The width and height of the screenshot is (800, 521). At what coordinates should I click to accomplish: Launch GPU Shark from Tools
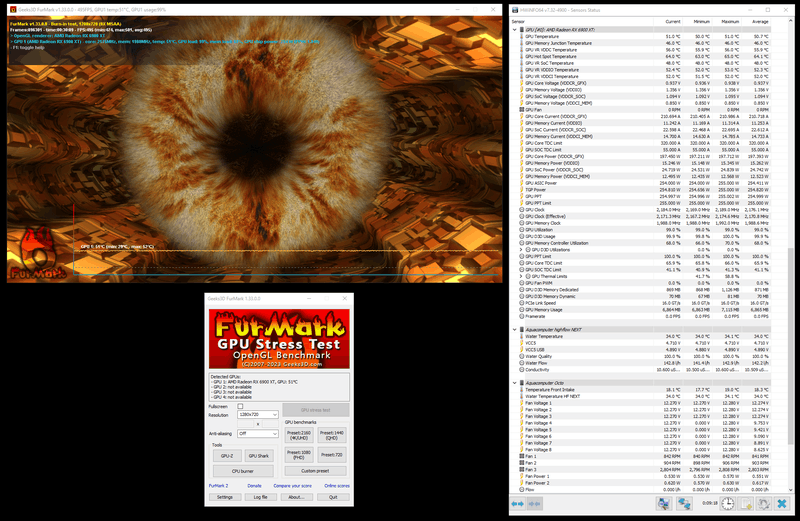259,456
